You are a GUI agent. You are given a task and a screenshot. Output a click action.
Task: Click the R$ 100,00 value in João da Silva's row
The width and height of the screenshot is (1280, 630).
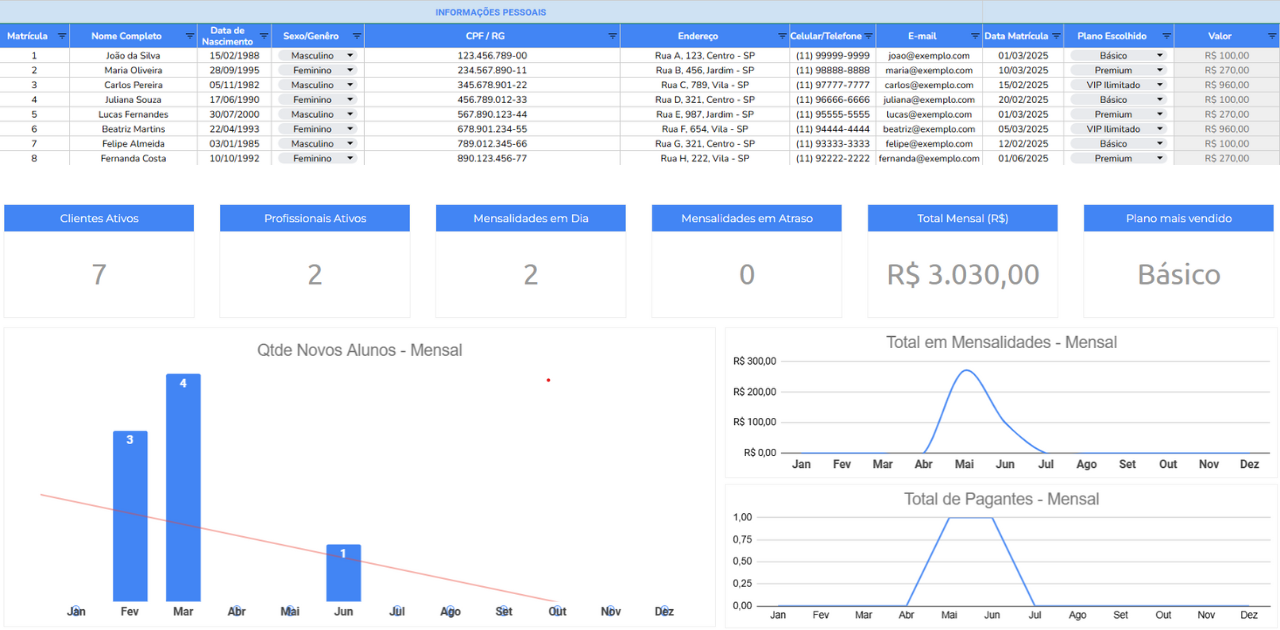[x=1227, y=56]
